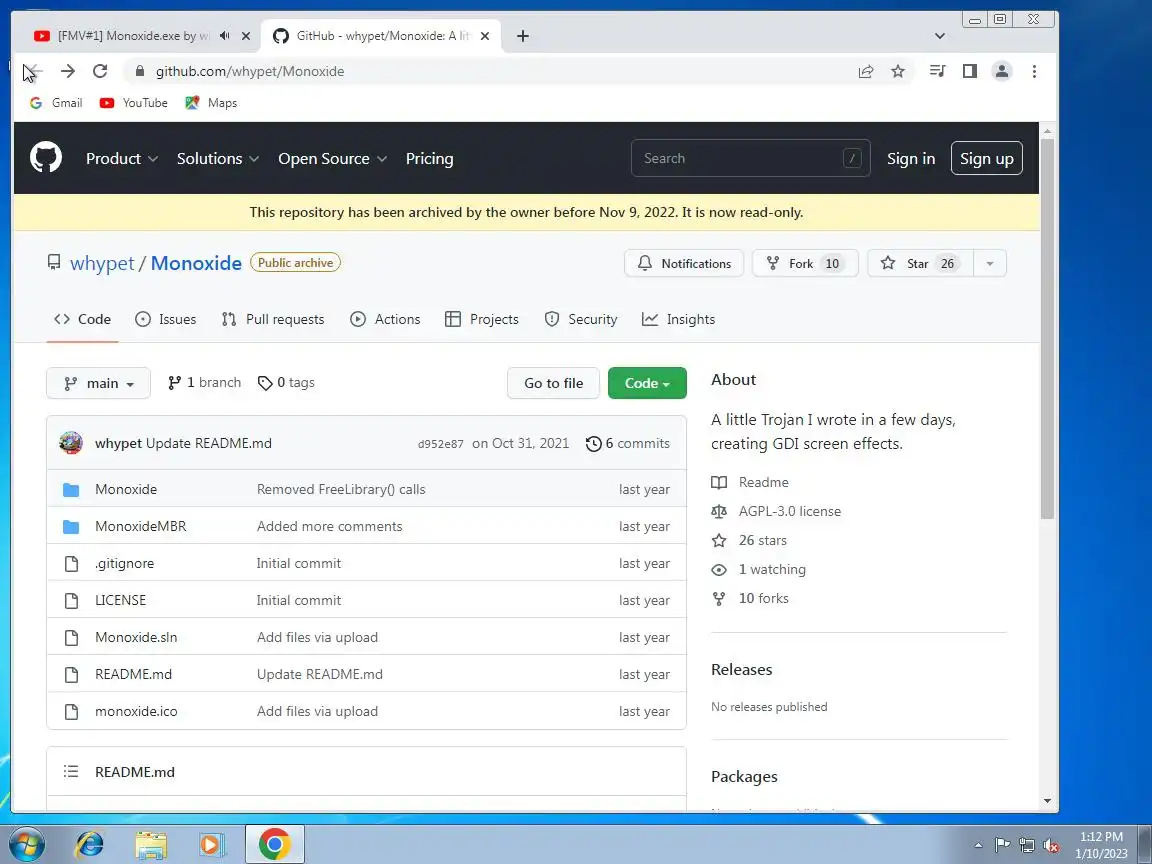Open Chrome three-dot menu
Image resolution: width=1152 pixels, height=864 pixels.
coord(1034,71)
